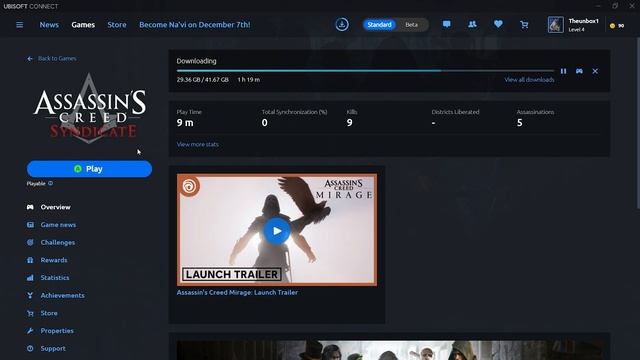The image size is (640, 360).
Task: Click the Total Synchronization 0 stat
Action: [294, 118]
